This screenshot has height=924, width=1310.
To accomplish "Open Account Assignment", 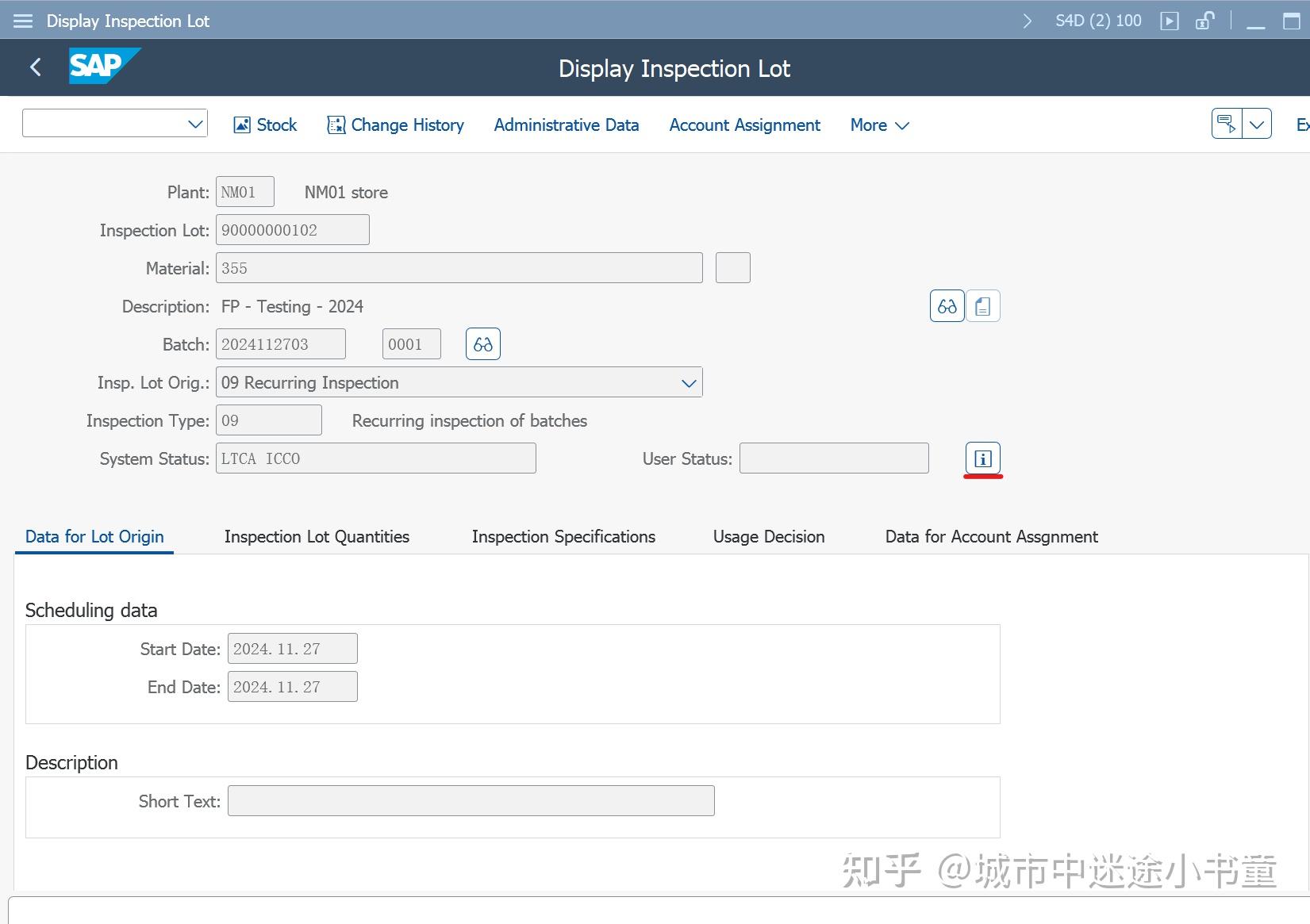I will (x=744, y=125).
